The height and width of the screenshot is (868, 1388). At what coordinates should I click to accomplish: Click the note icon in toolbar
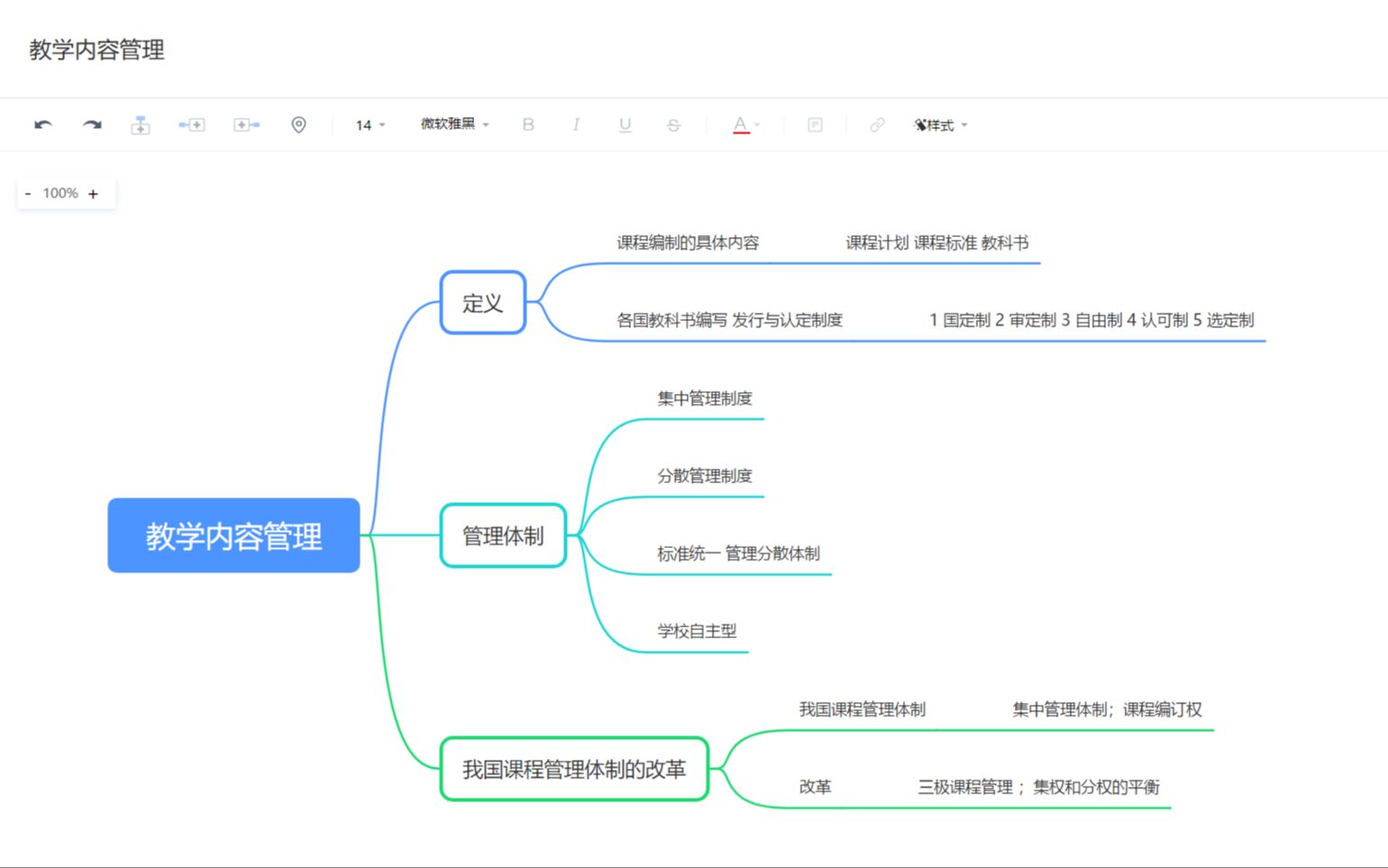click(x=815, y=124)
